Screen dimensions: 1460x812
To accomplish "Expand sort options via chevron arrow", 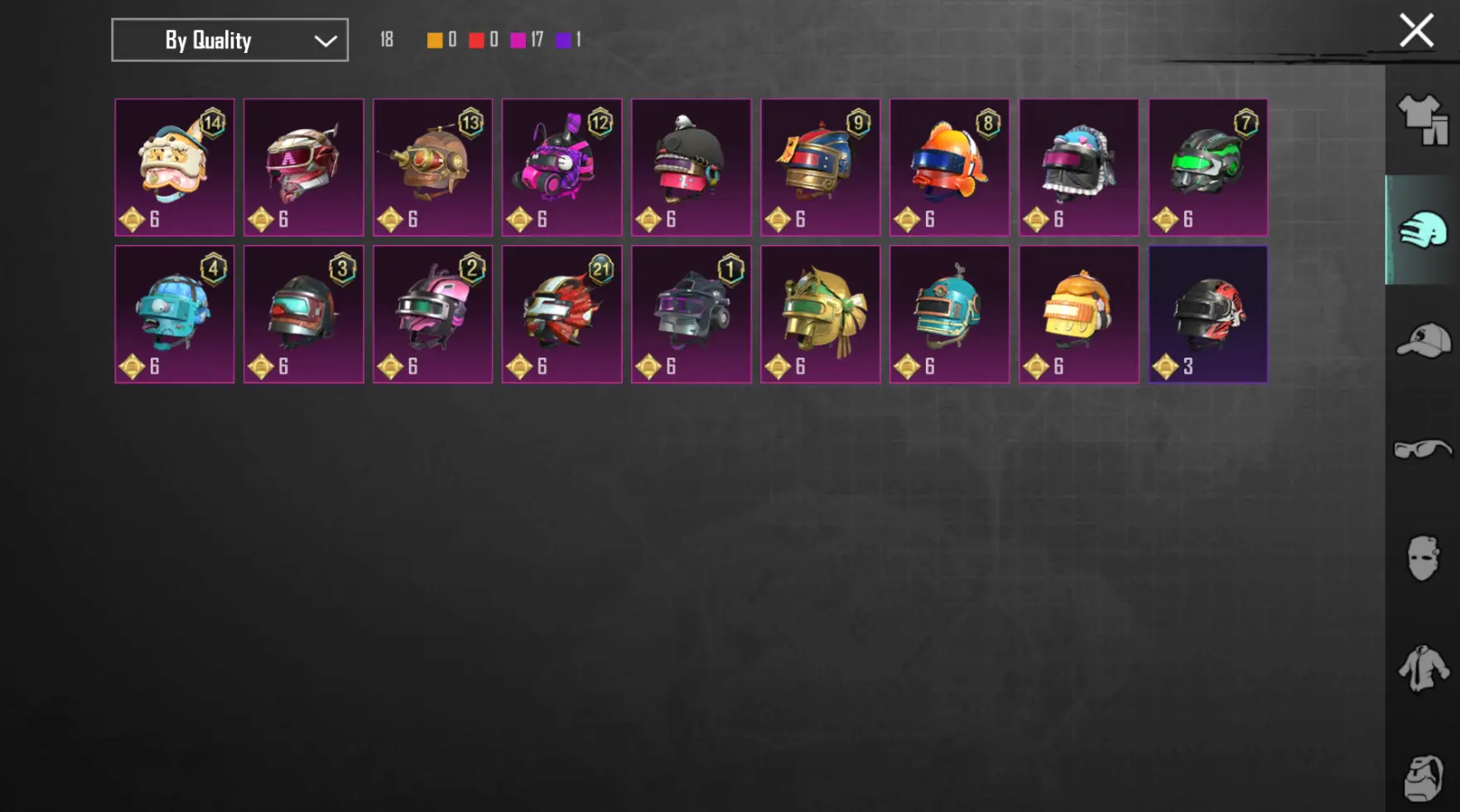I will click(x=325, y=41).
